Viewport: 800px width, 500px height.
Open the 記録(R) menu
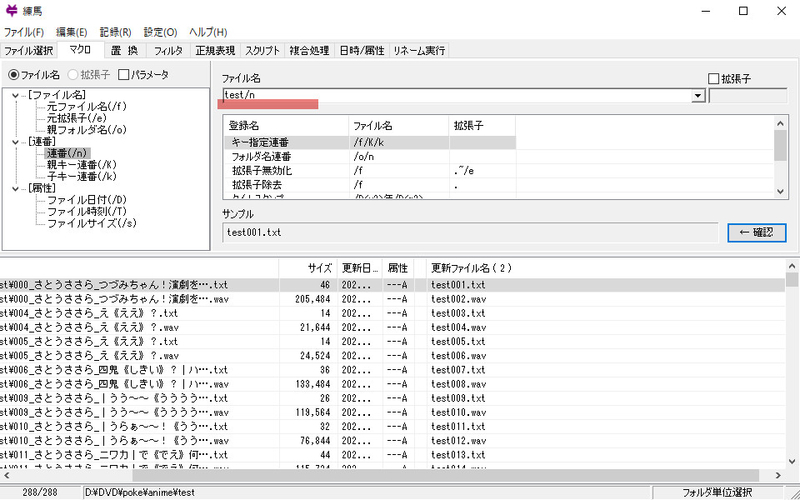(x=115, y=32)
